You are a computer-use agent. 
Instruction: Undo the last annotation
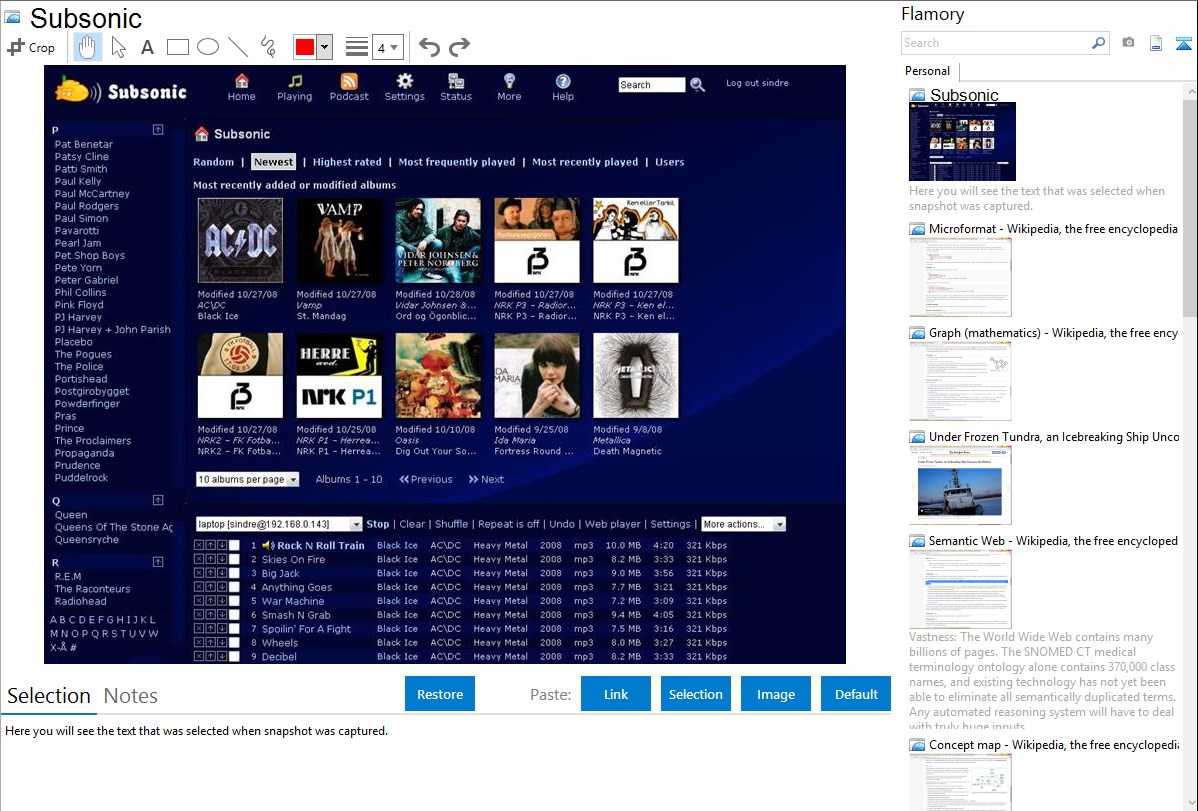pos(429,47)
